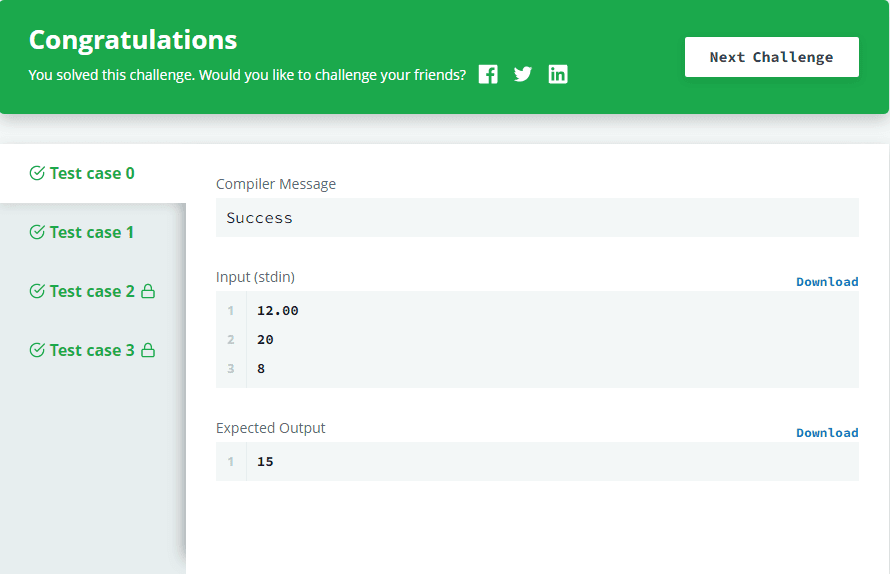Click the lock icon on Test case 3
Image resolution: width=890 pixels, height=574 pixels.
pyautogui.click(x=148, y=351)
